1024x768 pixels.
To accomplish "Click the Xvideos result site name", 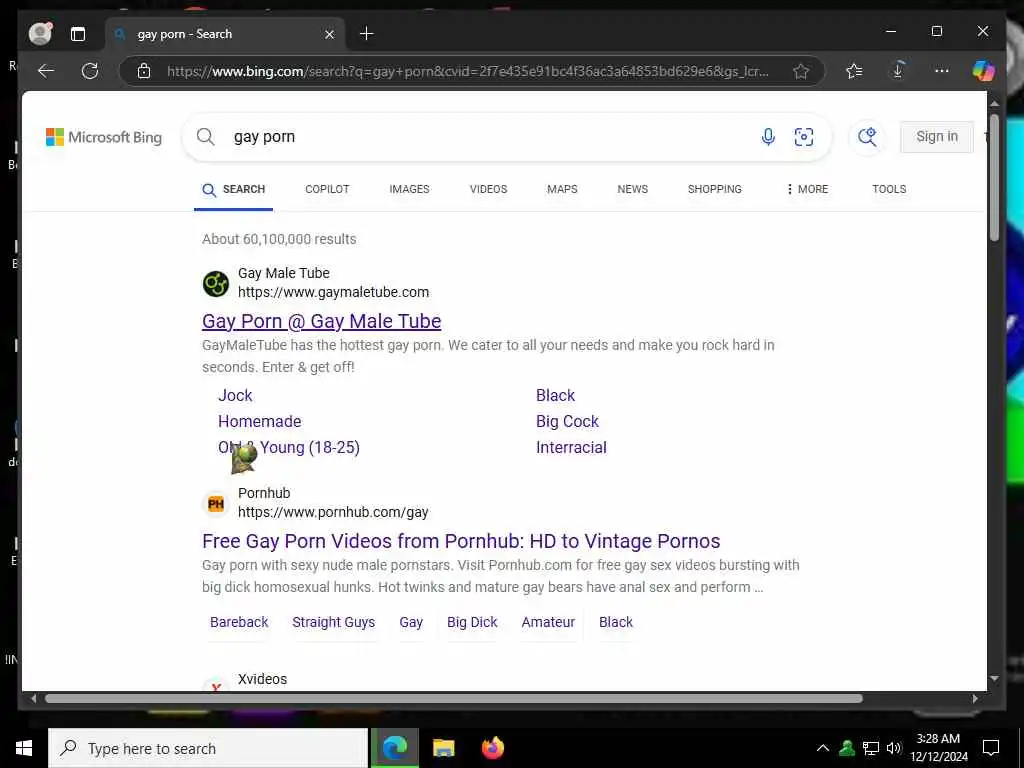I will click(x=263, y=679).
